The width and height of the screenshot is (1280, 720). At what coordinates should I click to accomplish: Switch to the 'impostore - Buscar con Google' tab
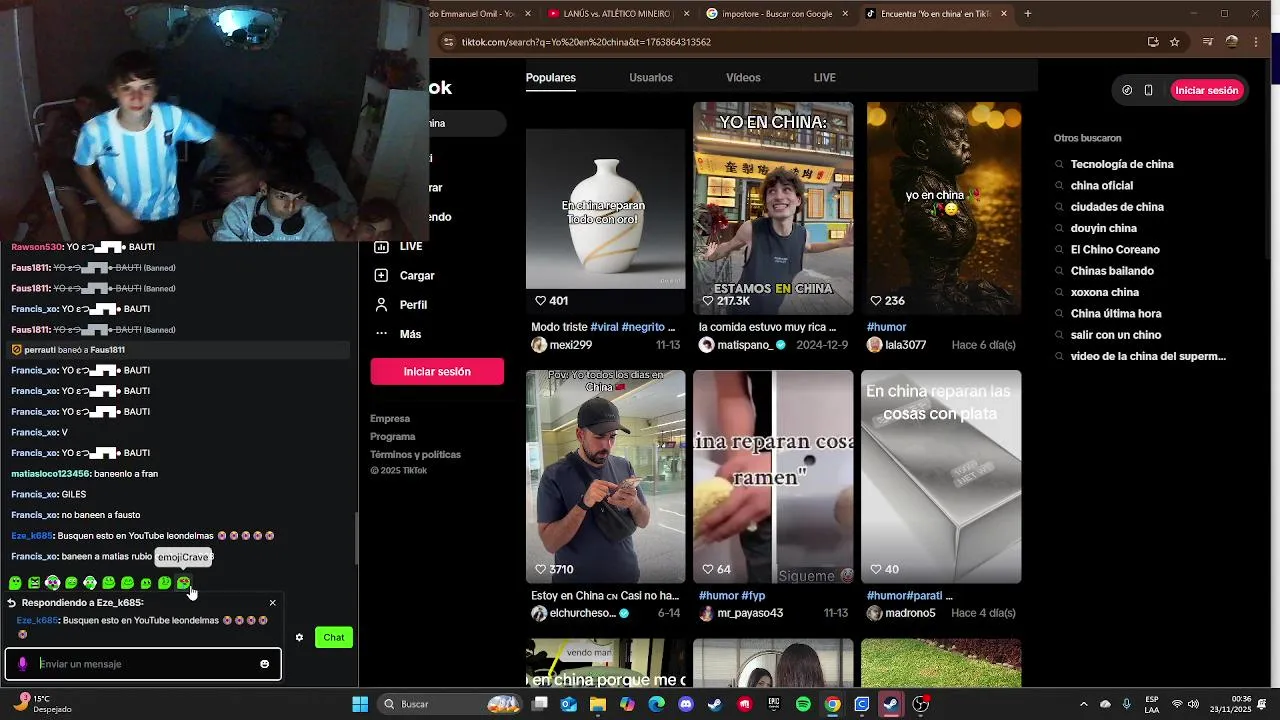[777, 14]
